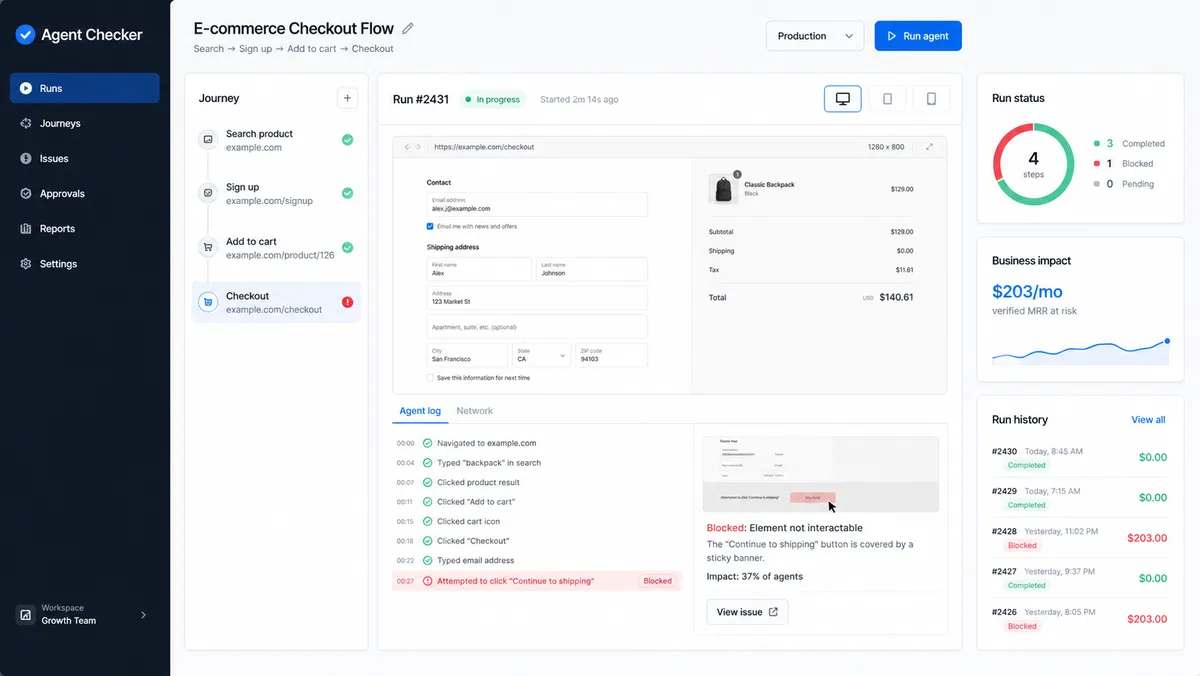Expand the Growth Team workspace chevron
1200x676 pixels.
pos(143,615)
